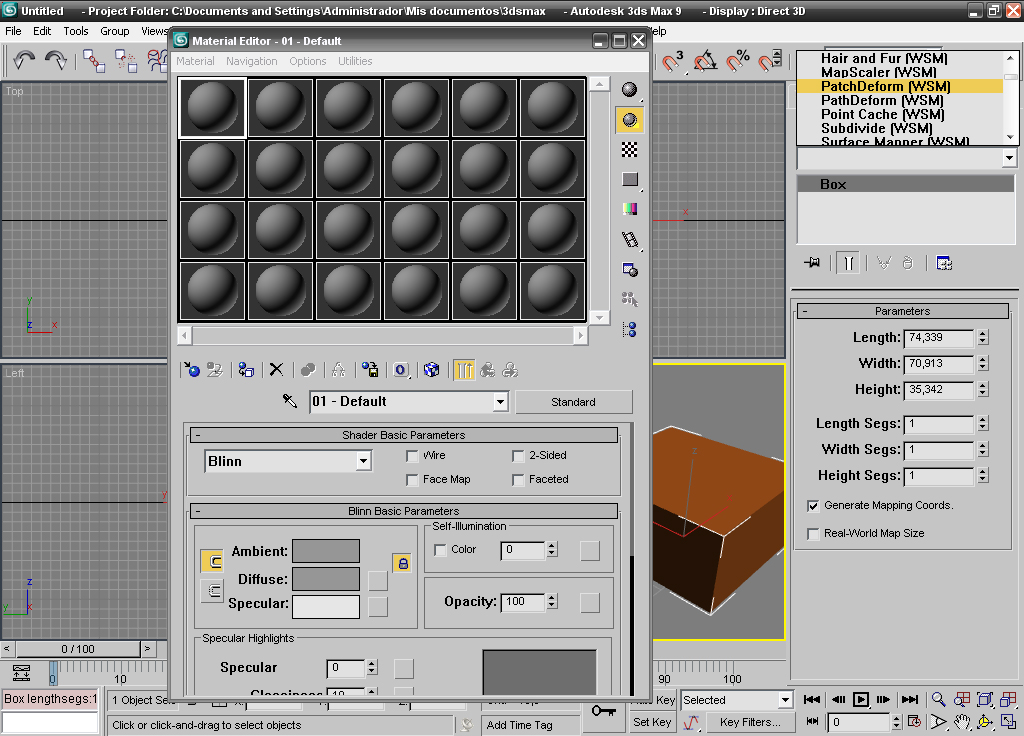
Task: Toggle the Backlight icon in Material Editor
Action: point(629,120)
